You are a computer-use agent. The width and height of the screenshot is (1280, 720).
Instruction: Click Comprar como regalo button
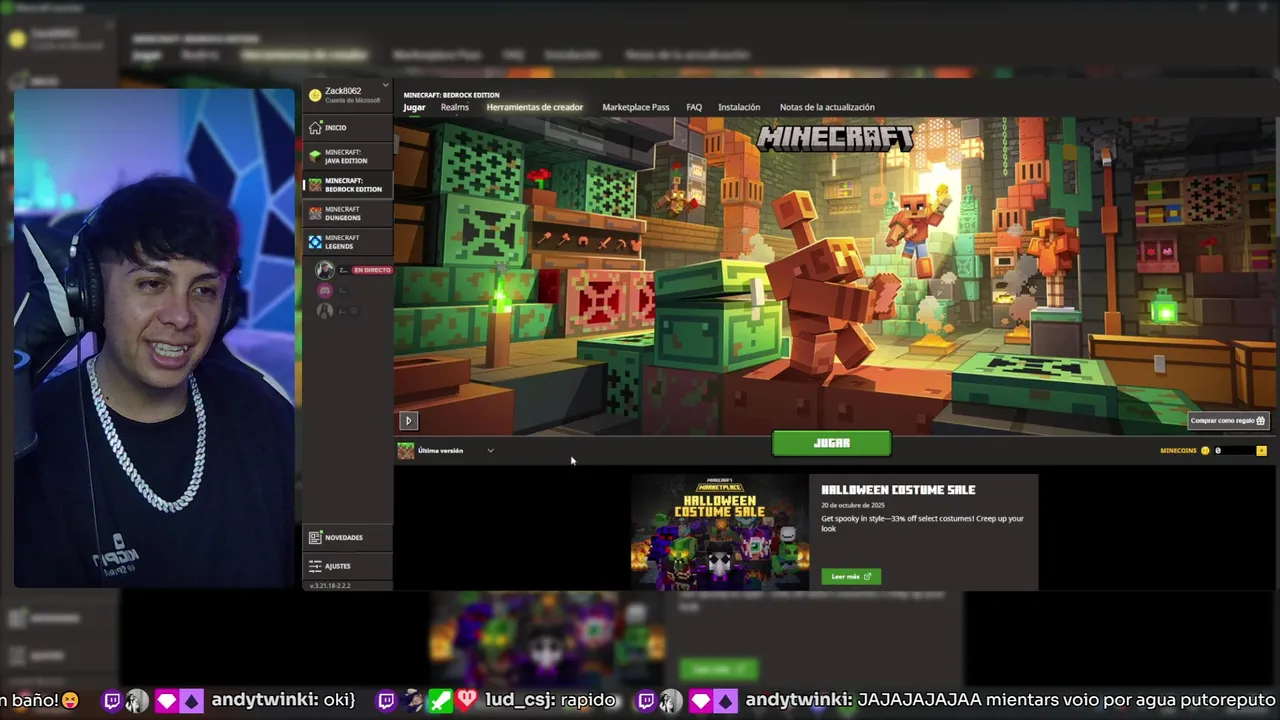1228,421
